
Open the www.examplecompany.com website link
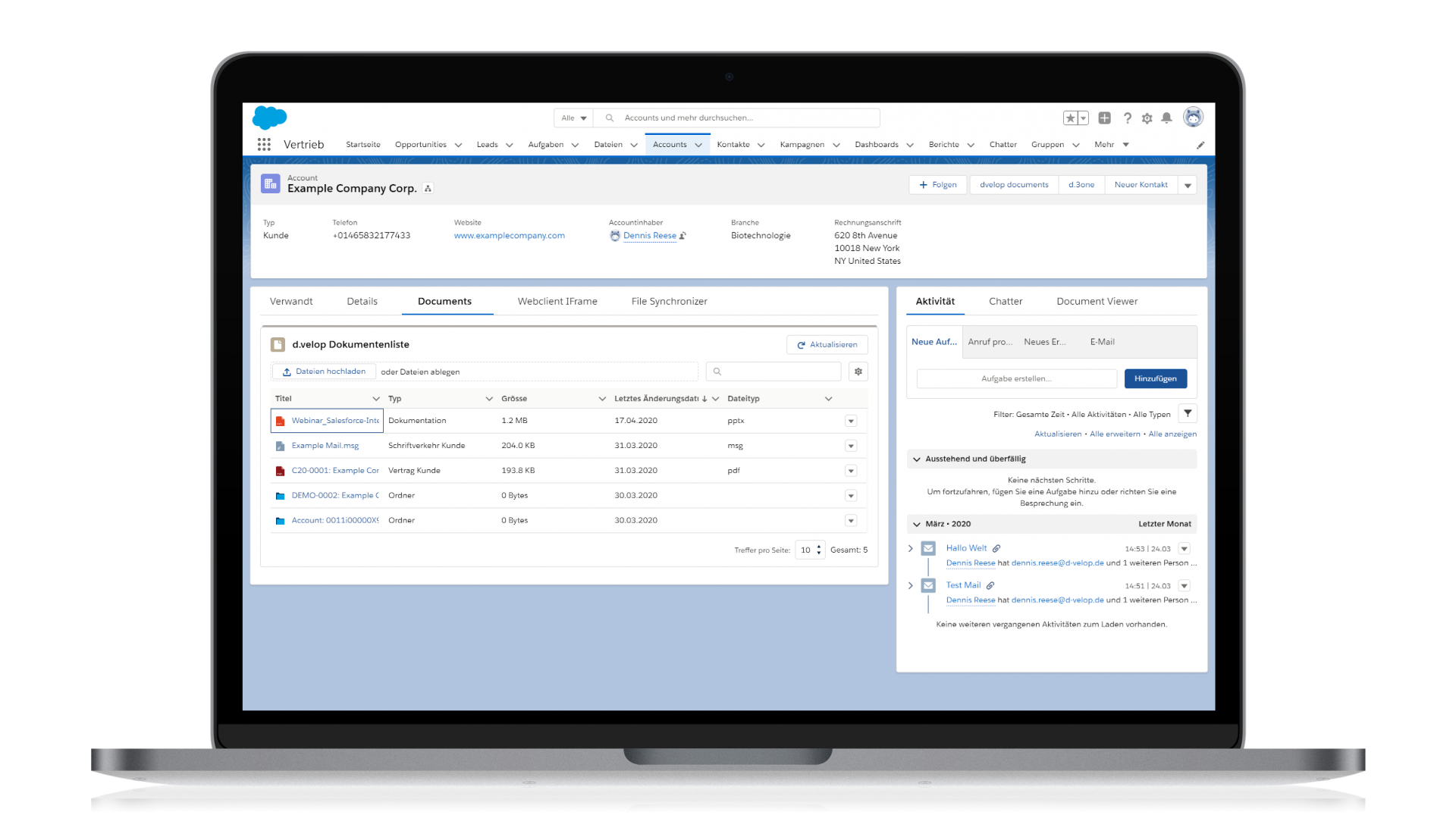509,236
